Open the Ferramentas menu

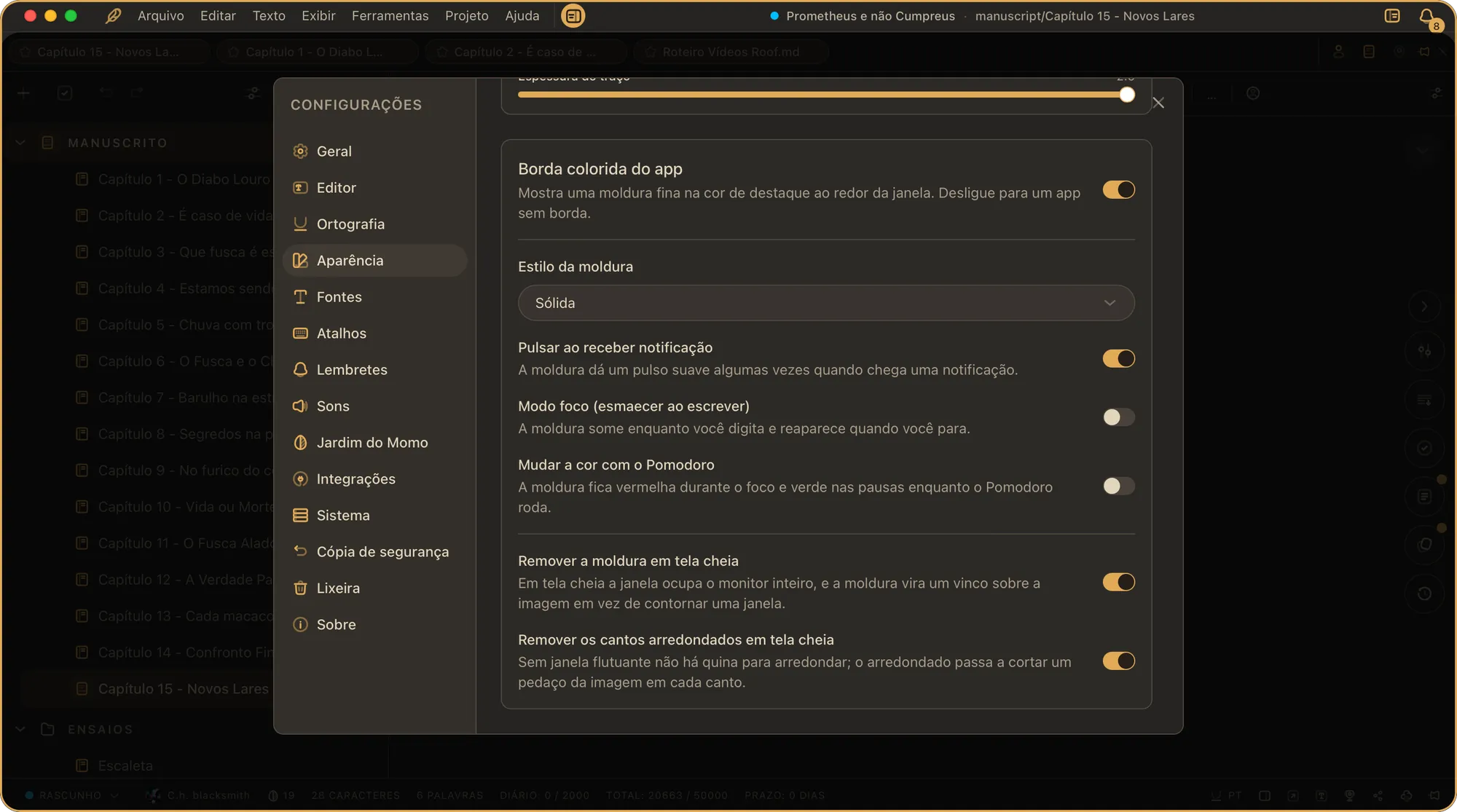pyautogui.click(x=390, y=15)
